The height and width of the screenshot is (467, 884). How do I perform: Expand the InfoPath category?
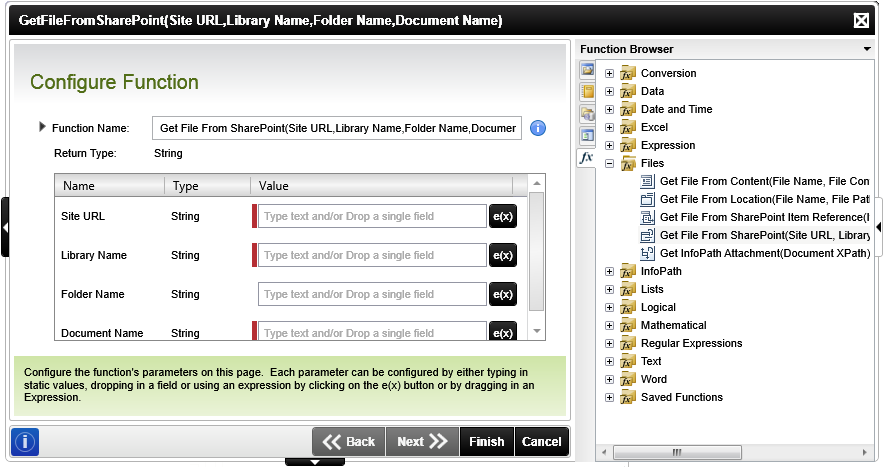pyautogui.click(x=609, y=271)
